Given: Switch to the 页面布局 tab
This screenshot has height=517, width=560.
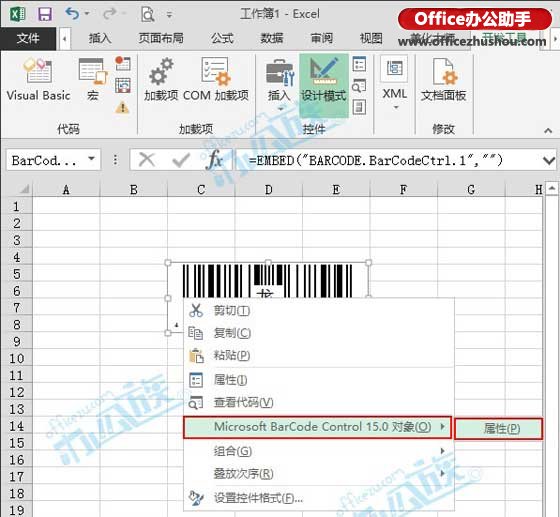Looking at the screenshot, I should pyautogui.click(x=161, y=38).
